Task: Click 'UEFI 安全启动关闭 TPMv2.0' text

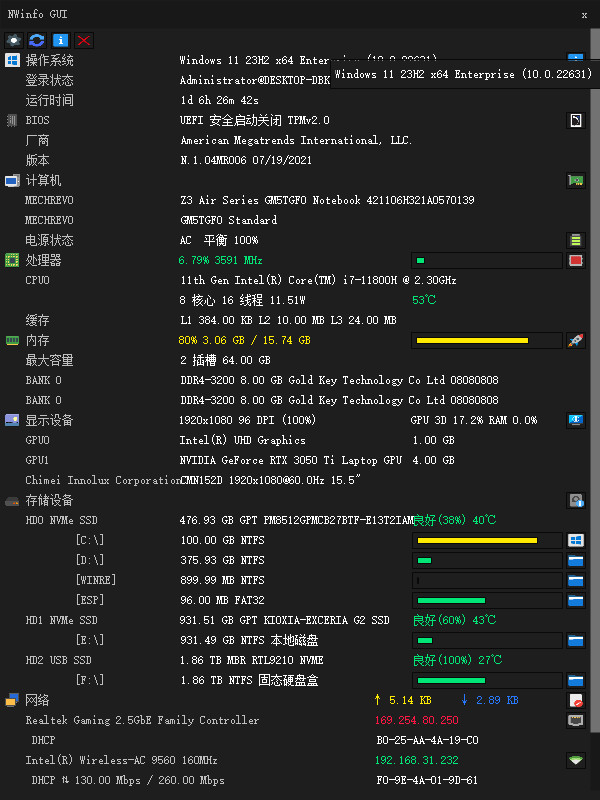Action: click(255, 120)
